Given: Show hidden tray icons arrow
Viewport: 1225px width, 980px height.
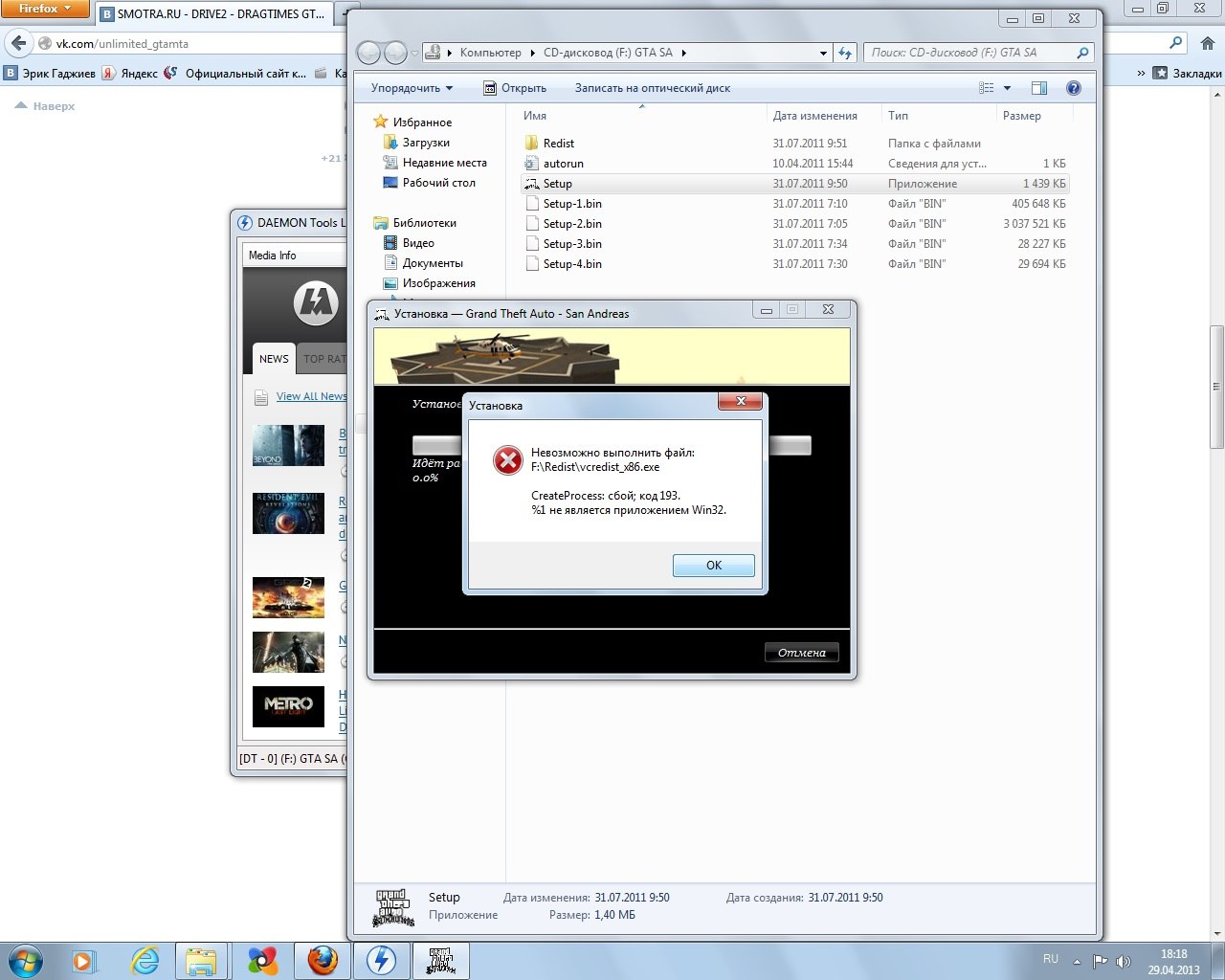Looking at the screenshot, I should tap(1078, 961).
